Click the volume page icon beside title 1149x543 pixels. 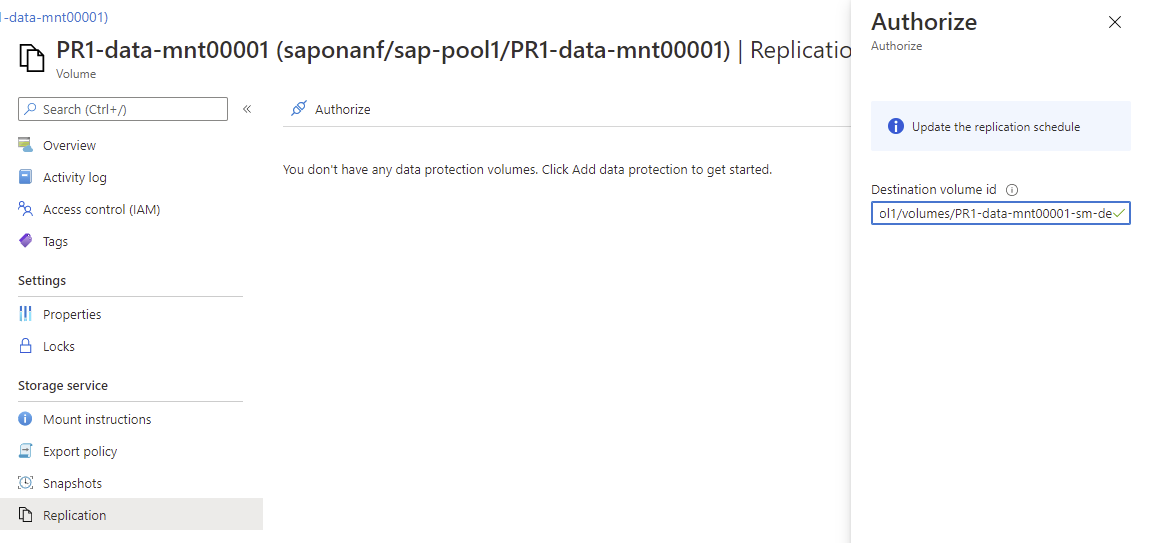tap(32, 59)
